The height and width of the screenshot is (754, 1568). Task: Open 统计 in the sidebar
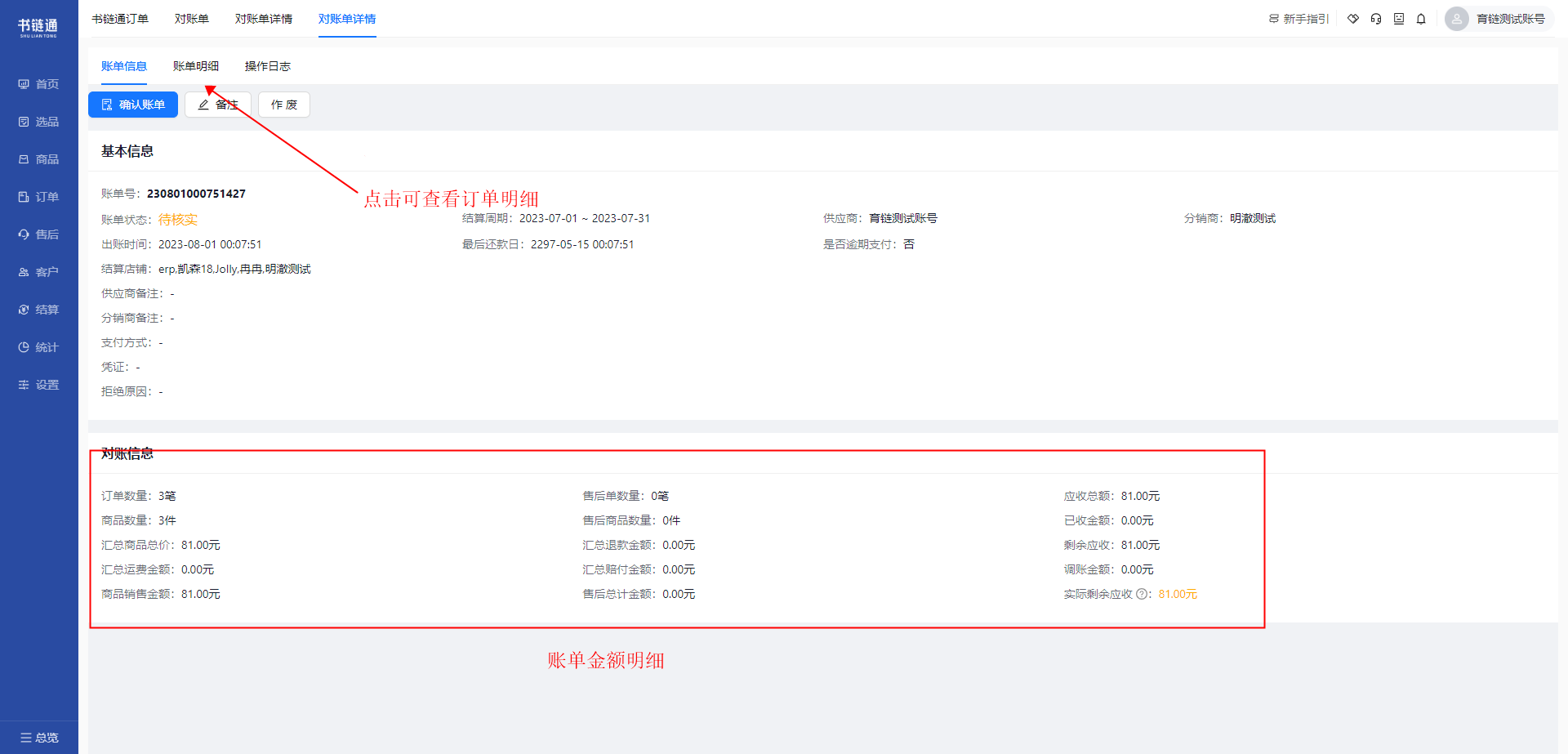pos(38,347)
